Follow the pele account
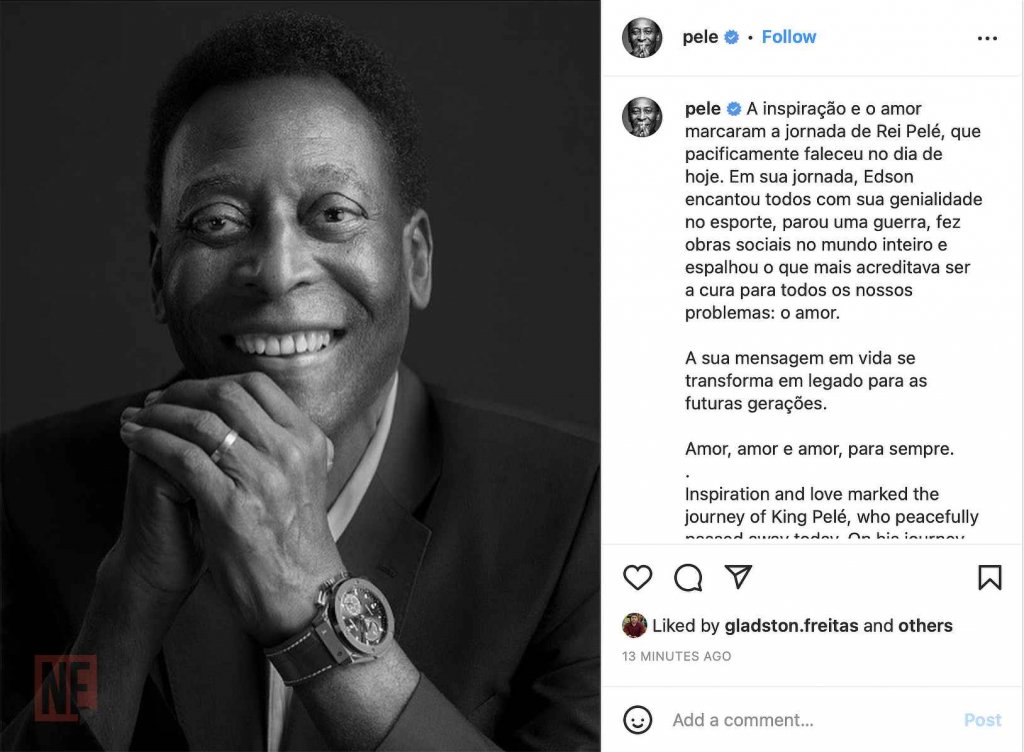1024x752 pixels. pyautogui.click(x=789, y=37)
